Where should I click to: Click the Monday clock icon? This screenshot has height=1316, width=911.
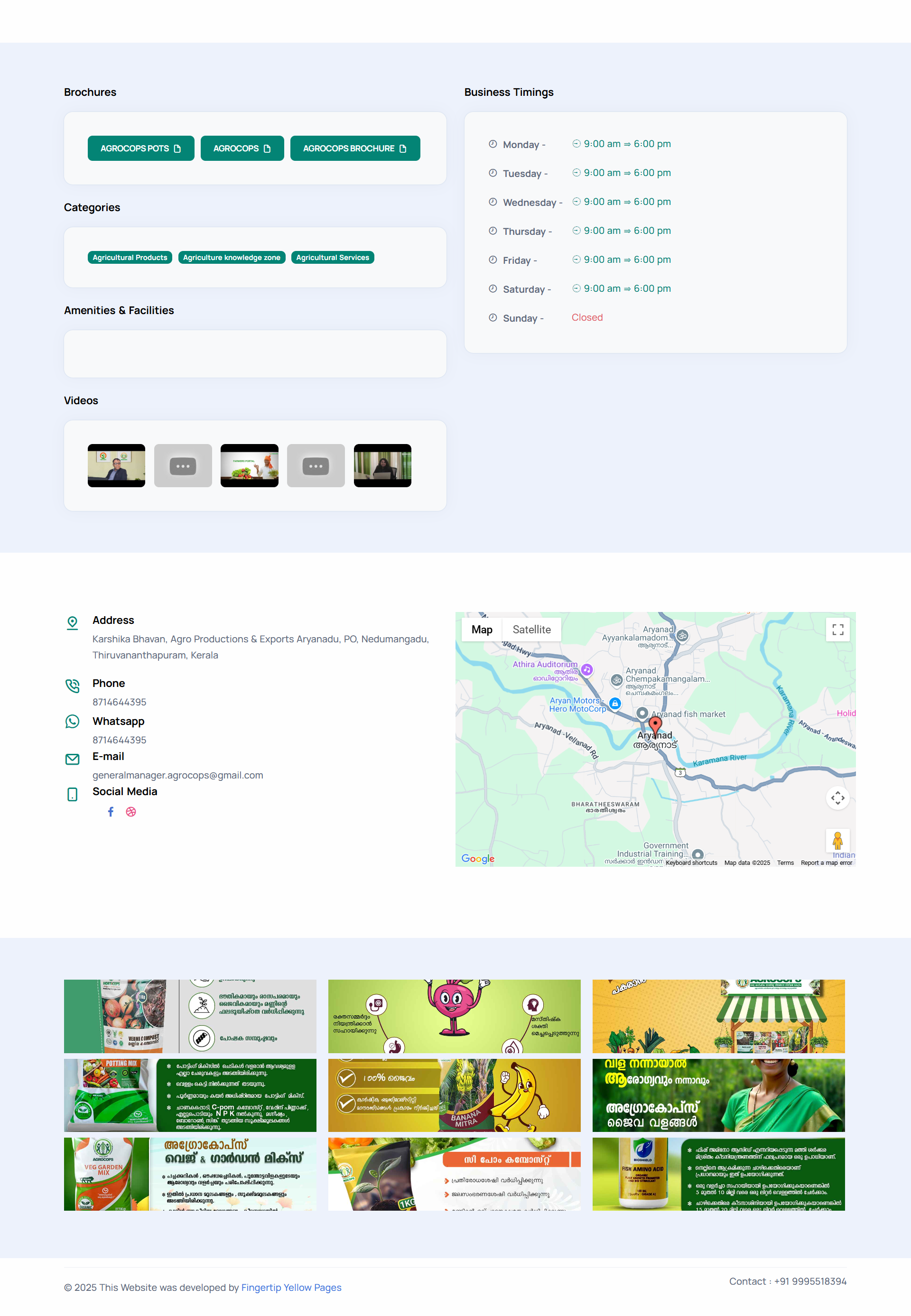tap(493, 144)
